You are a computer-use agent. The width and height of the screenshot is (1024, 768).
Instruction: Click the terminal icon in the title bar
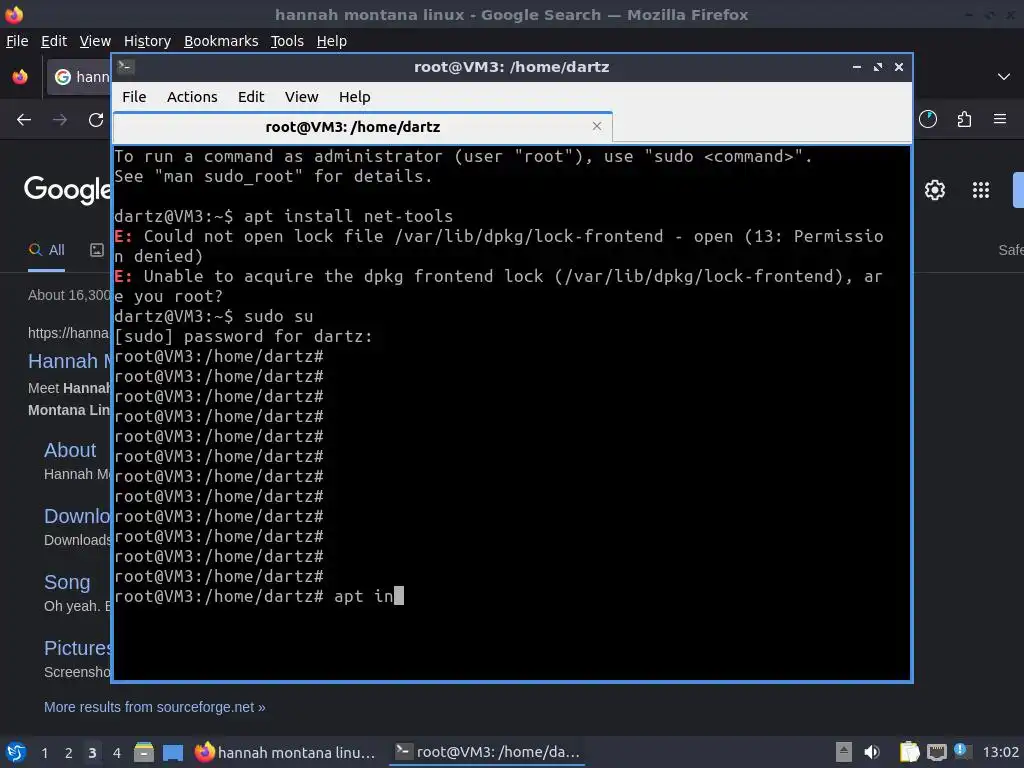[x=126, y=67]
